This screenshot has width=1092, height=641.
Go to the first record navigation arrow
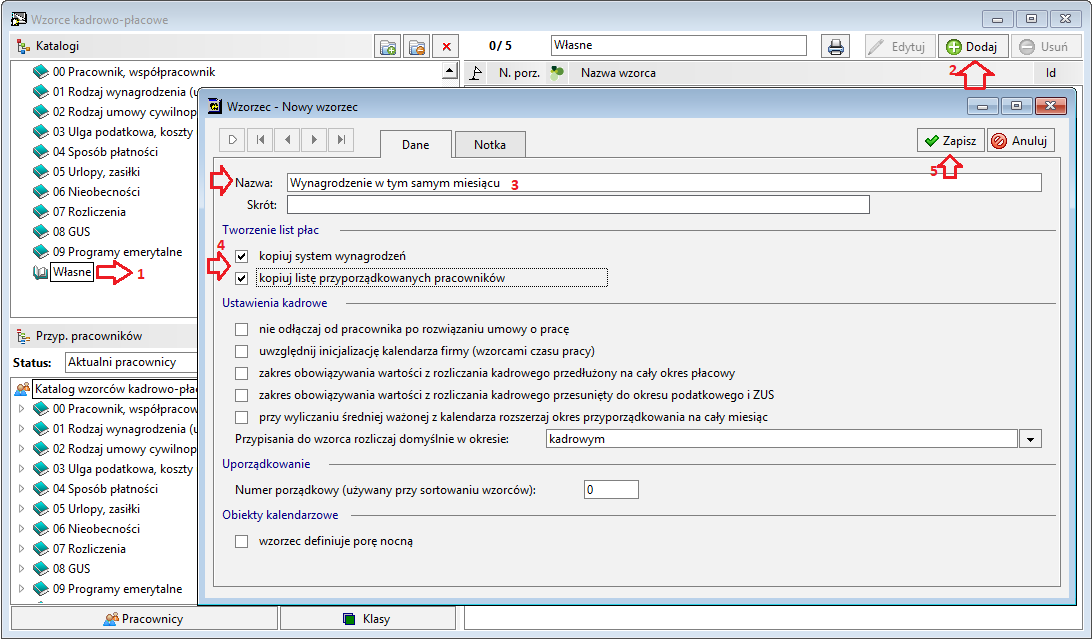[260, 140]
